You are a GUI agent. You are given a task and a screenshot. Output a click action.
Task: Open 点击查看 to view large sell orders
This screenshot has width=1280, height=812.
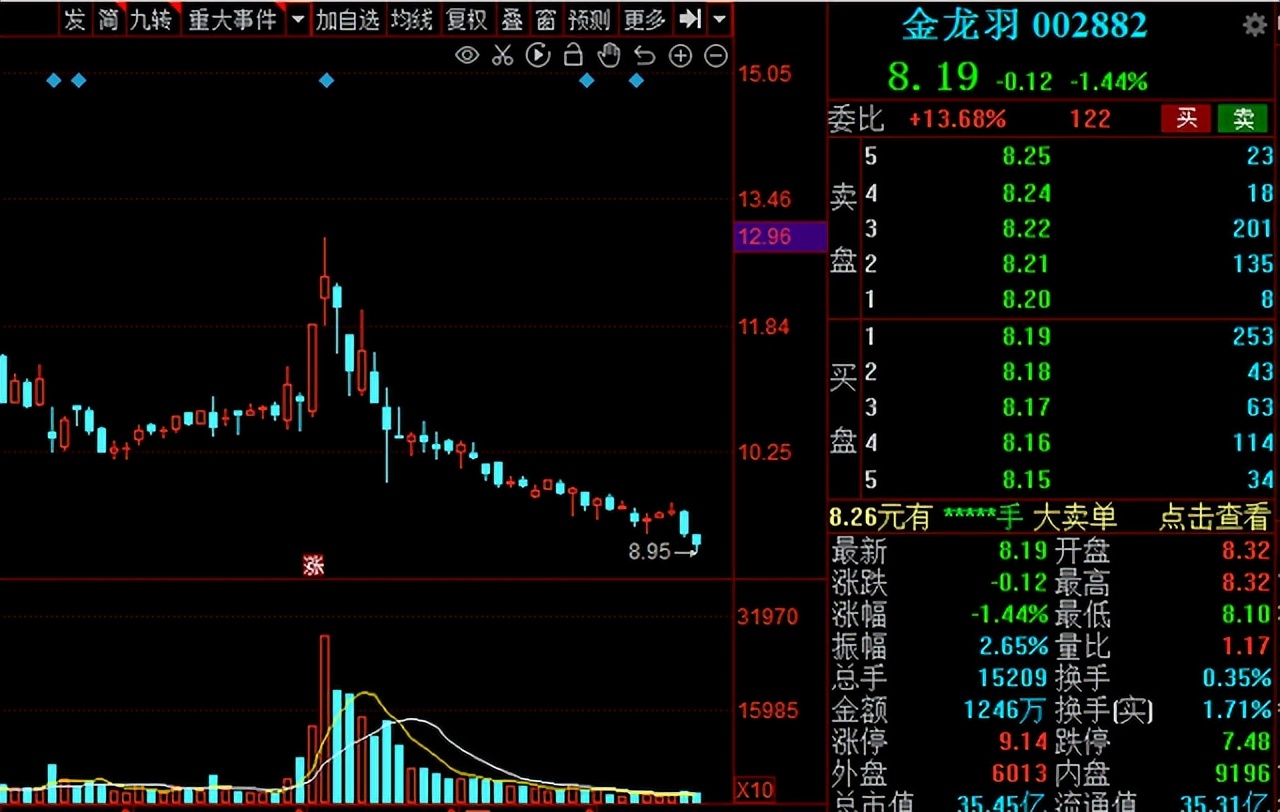(x=1213, y=518)
